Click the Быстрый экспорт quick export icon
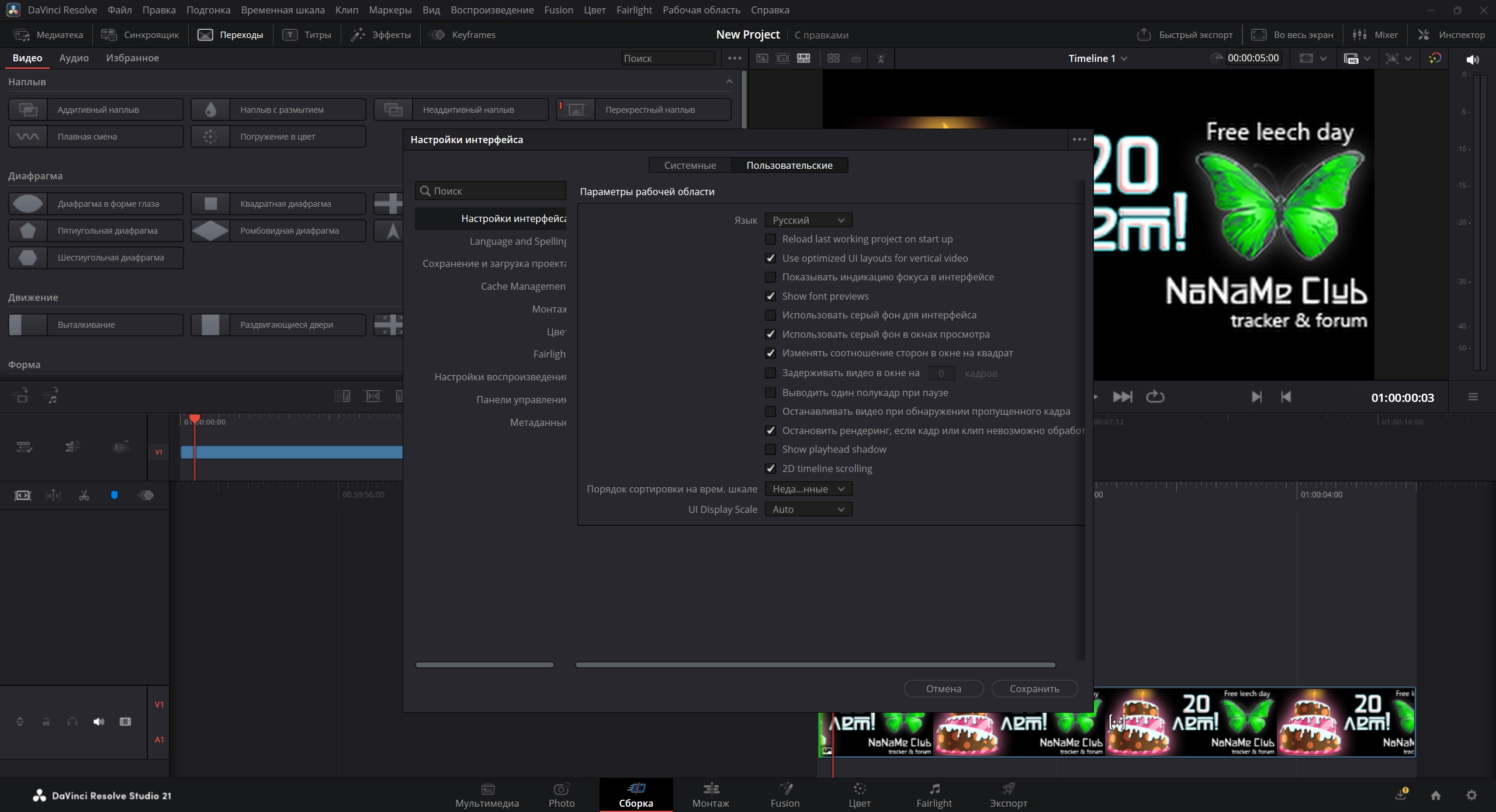Screen dimensions: 1496x812 click(x=1144, y=35)
